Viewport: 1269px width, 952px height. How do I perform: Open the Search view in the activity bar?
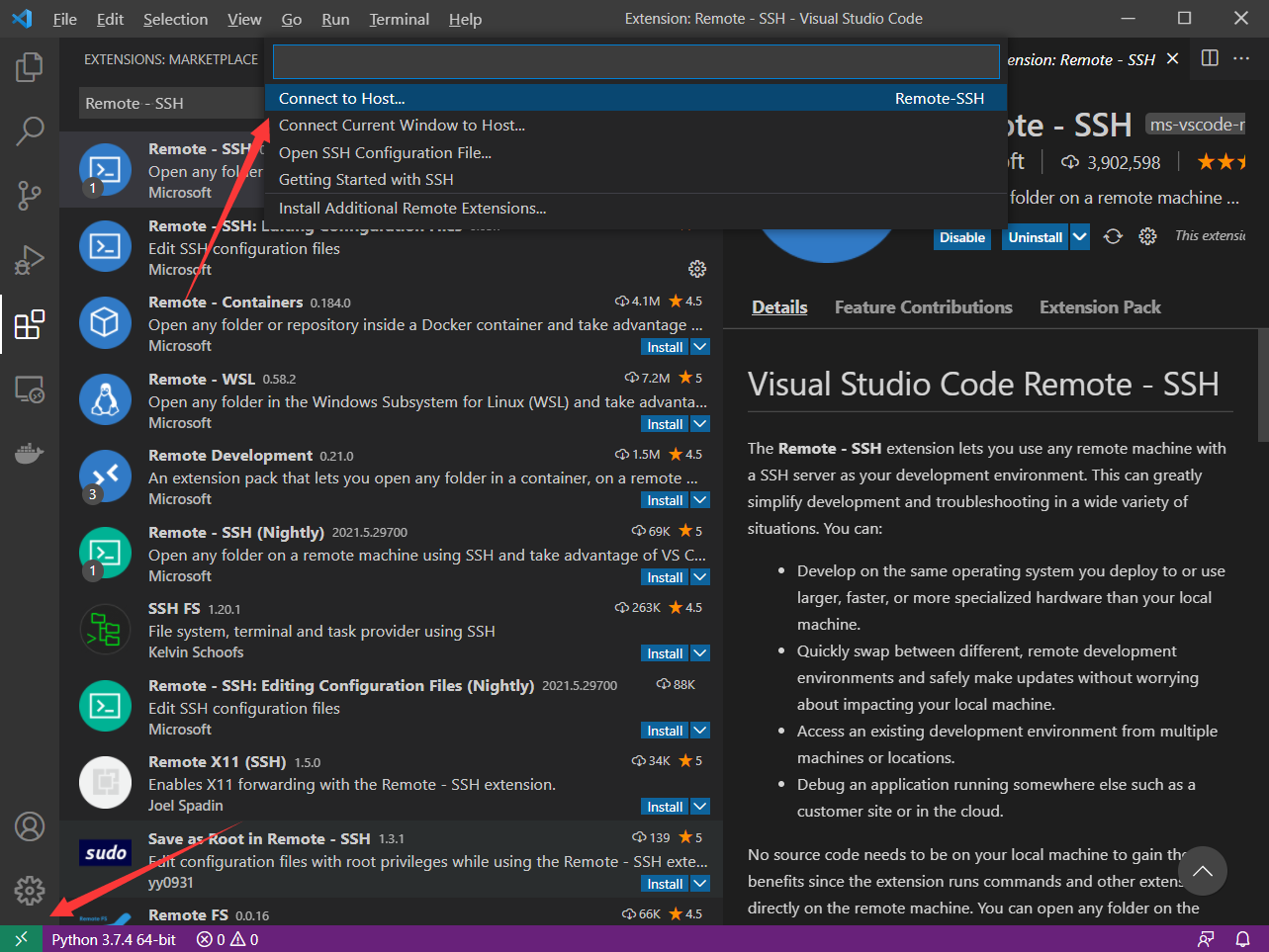[29, 130]
